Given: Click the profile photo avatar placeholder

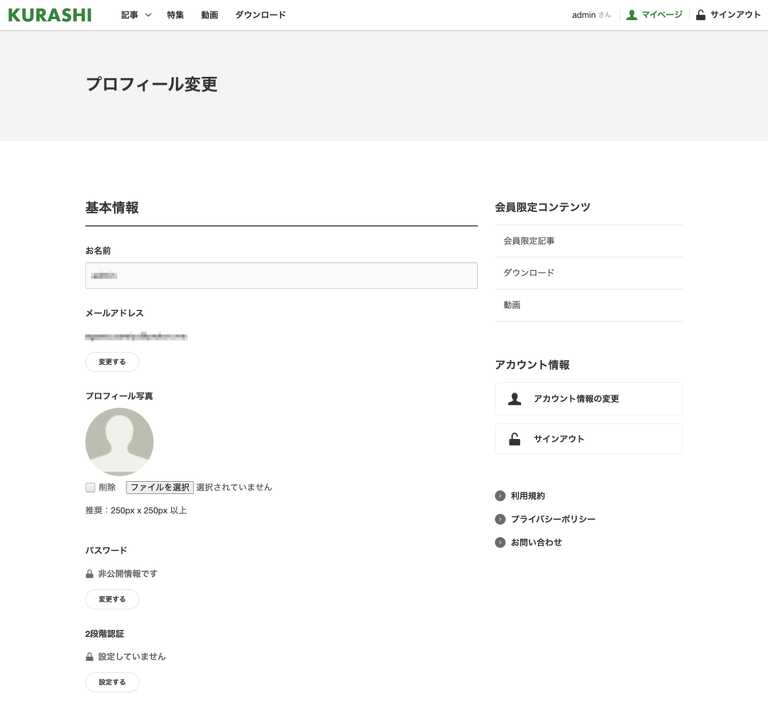Looking at the screenshot, I should click(x=119, y=441).
